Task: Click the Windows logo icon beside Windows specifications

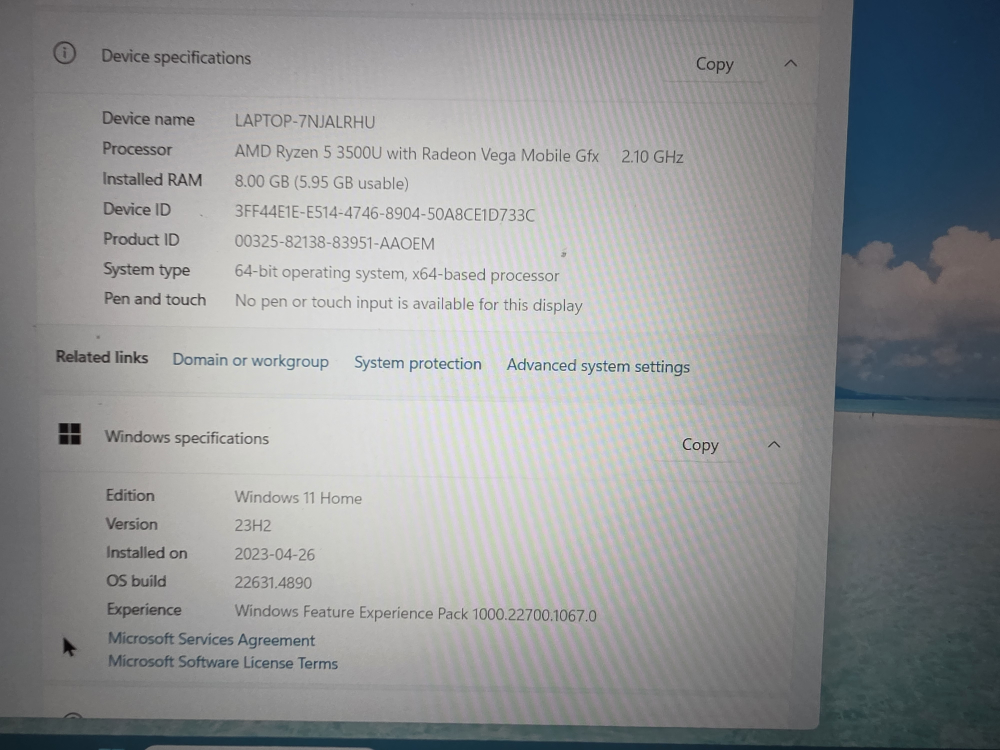Action: coord(70,434)
